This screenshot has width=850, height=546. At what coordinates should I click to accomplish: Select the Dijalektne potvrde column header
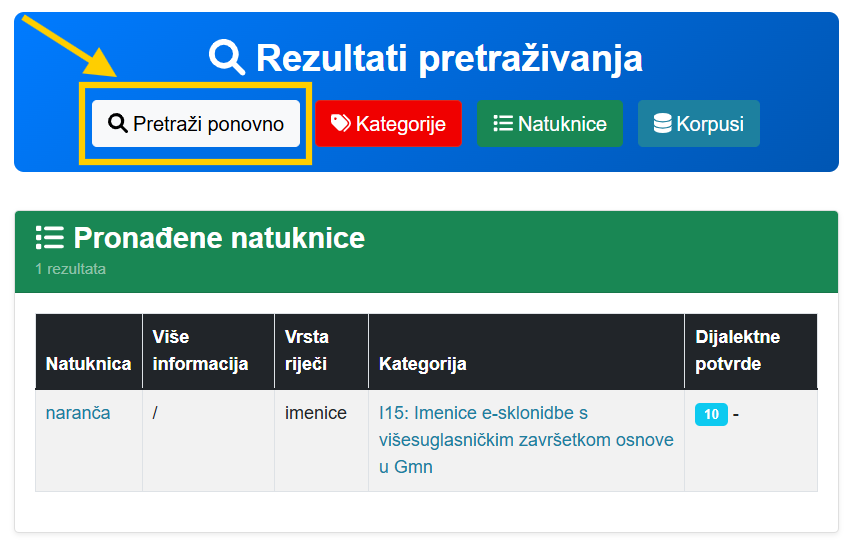(738, 350)
